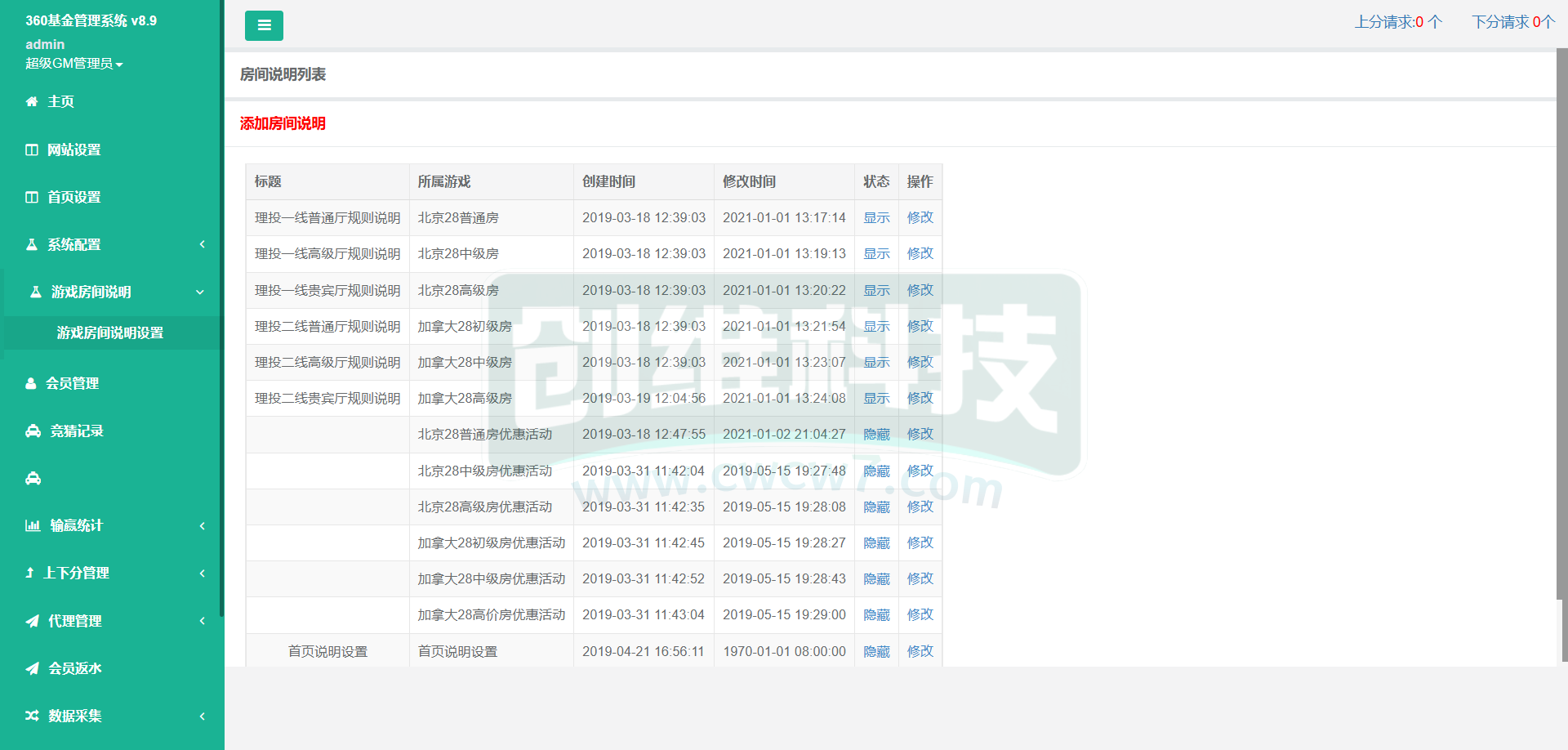Click 修改 for 加拿大28初级房优惠活动
Viewport: 1568px width, 750px height.
coord(920,542)
